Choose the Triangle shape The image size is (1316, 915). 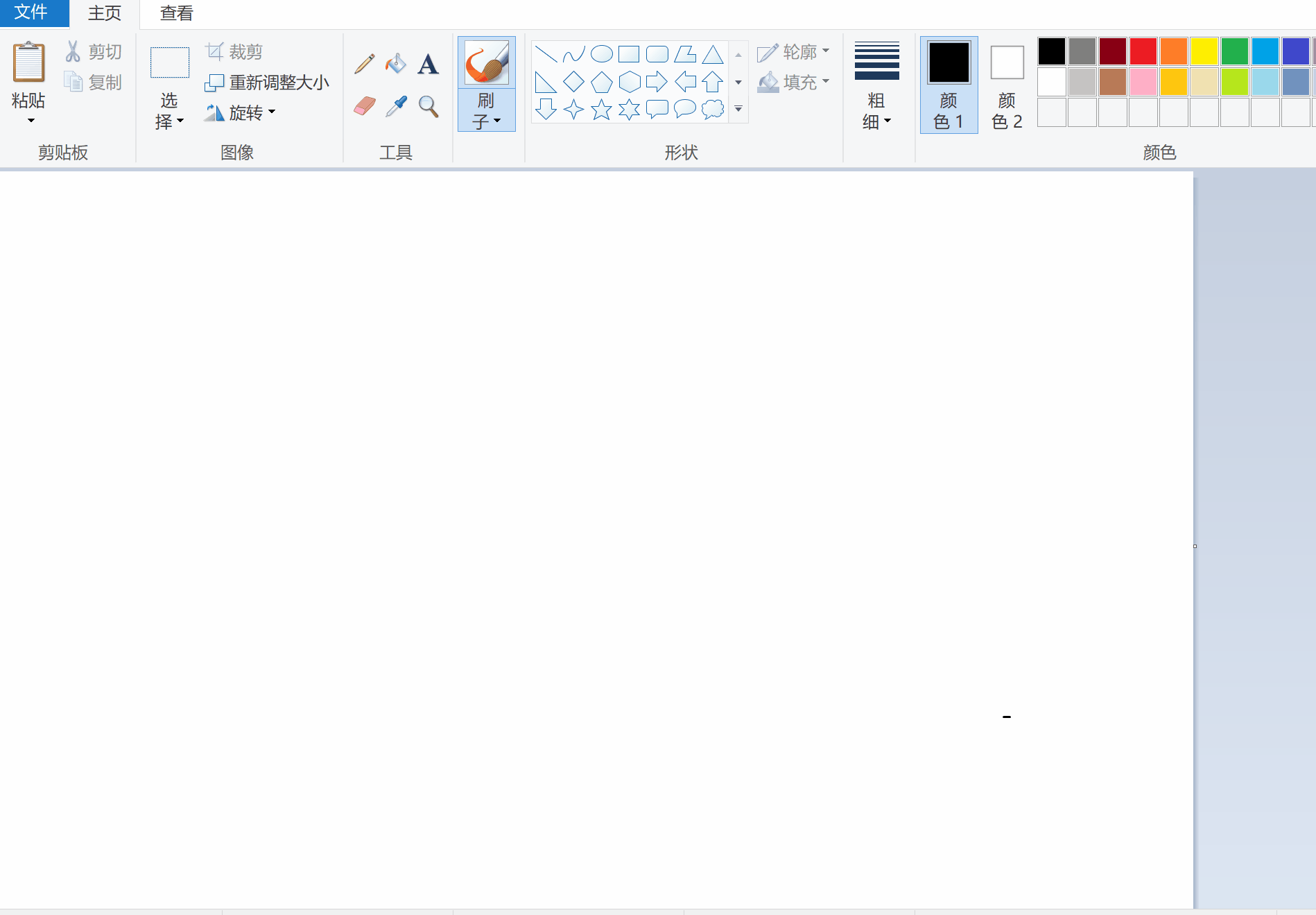pos(712,54)
